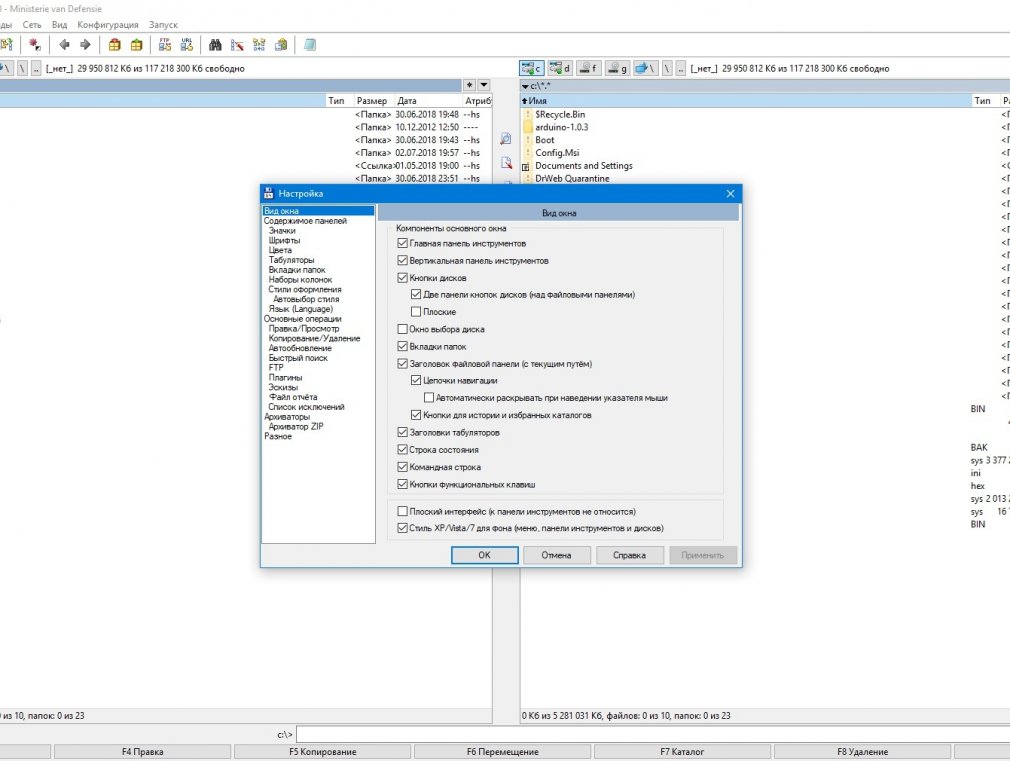The image size is (1010, 761).
Task: Open the 'Вид' menu
Action: click(x=59, y=24)
